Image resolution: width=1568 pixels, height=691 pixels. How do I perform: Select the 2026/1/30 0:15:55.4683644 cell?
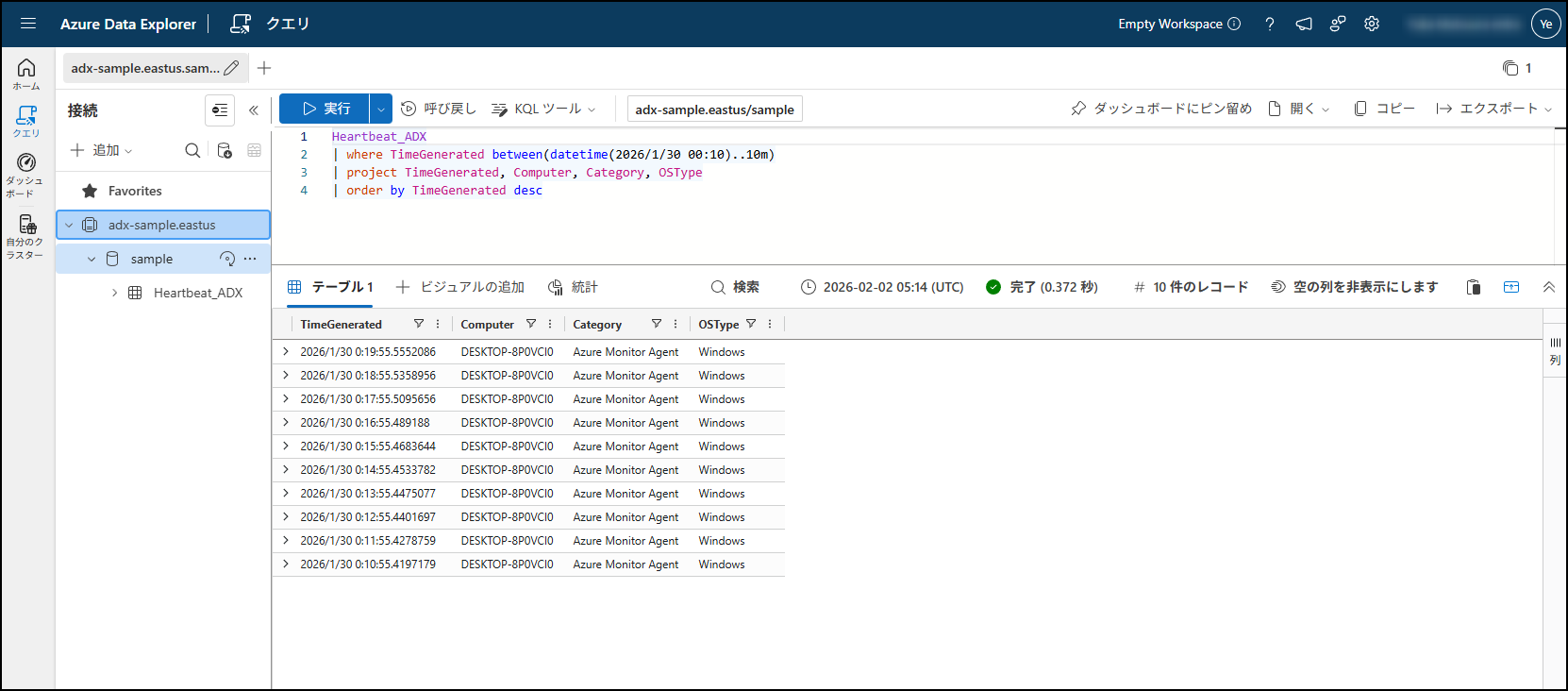click(368, 446)
